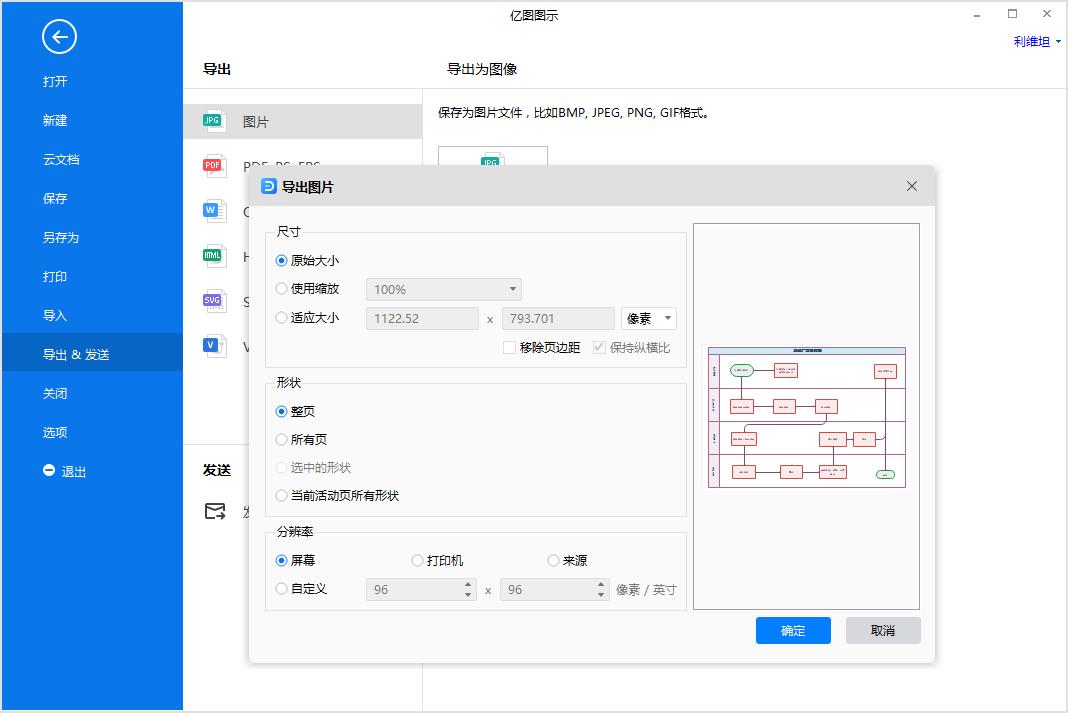Image resolution: width=1068 pixels, height=713 pixels.
Task: Click the back arrow circle icon
Action: point(59,37)
